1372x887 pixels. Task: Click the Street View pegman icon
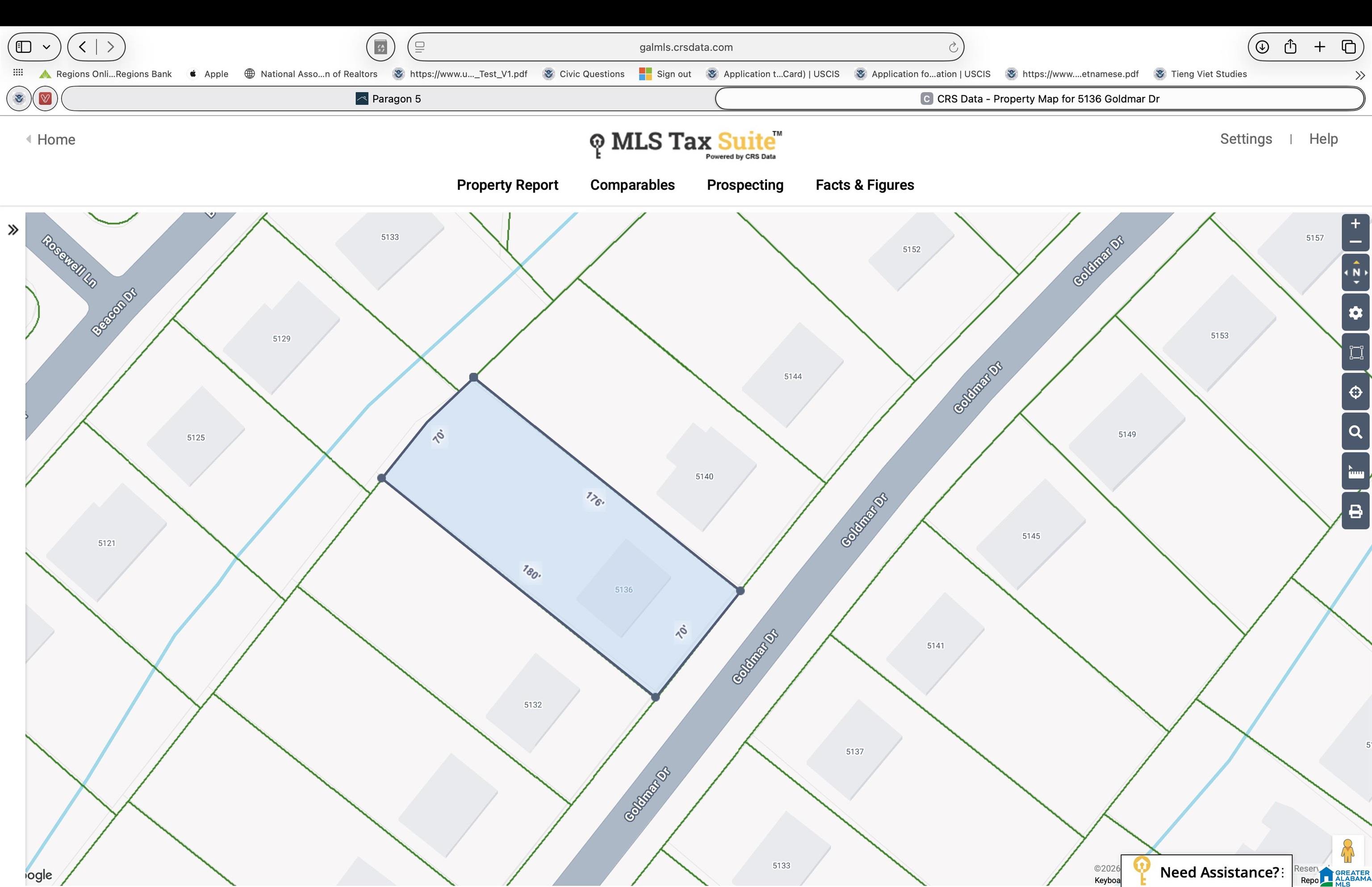(x=1347, y=851)
